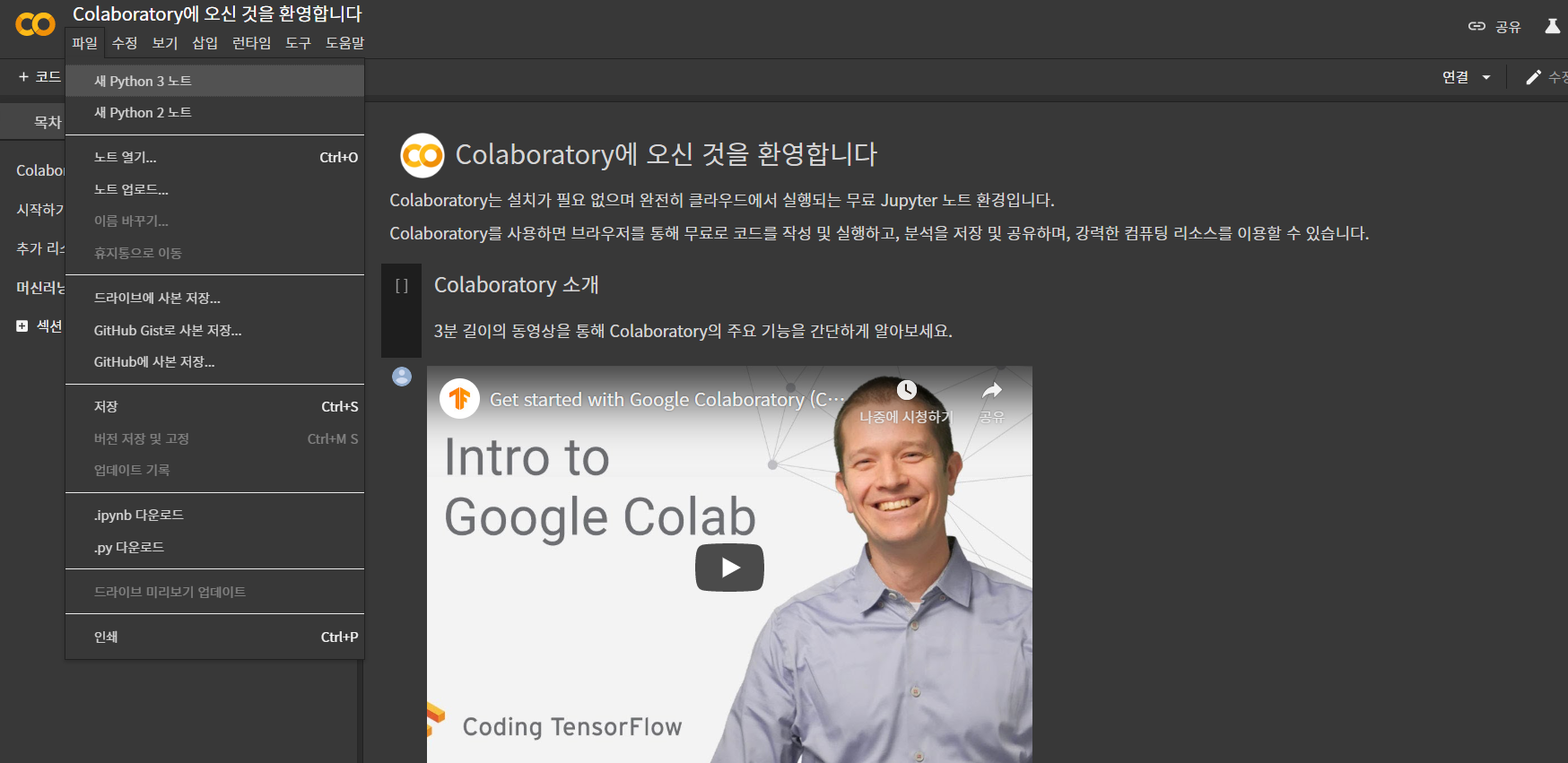Open the 보기 menu
1568x763 pixels.
[165, 43]
